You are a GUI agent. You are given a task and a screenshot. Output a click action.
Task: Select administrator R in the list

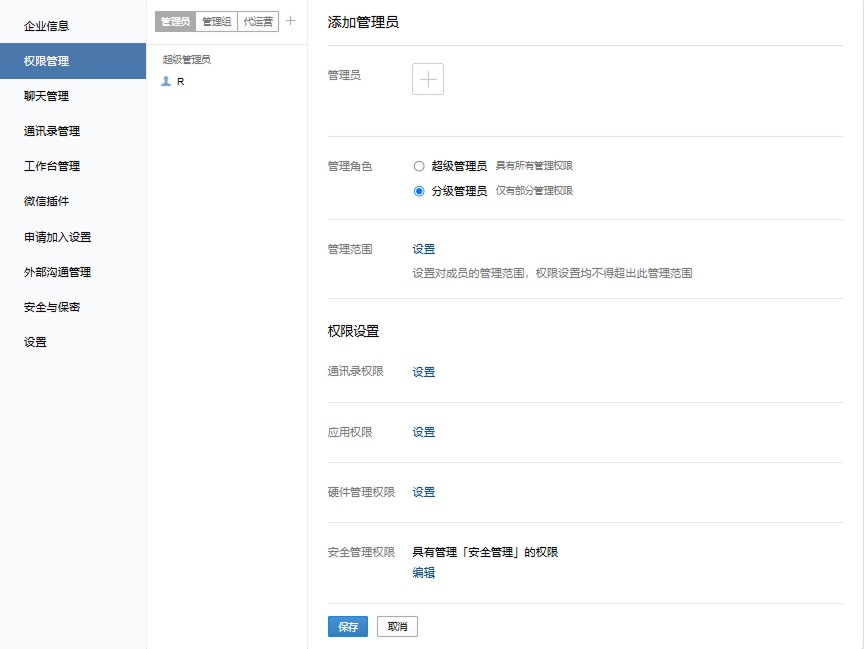tap(180, 82)
